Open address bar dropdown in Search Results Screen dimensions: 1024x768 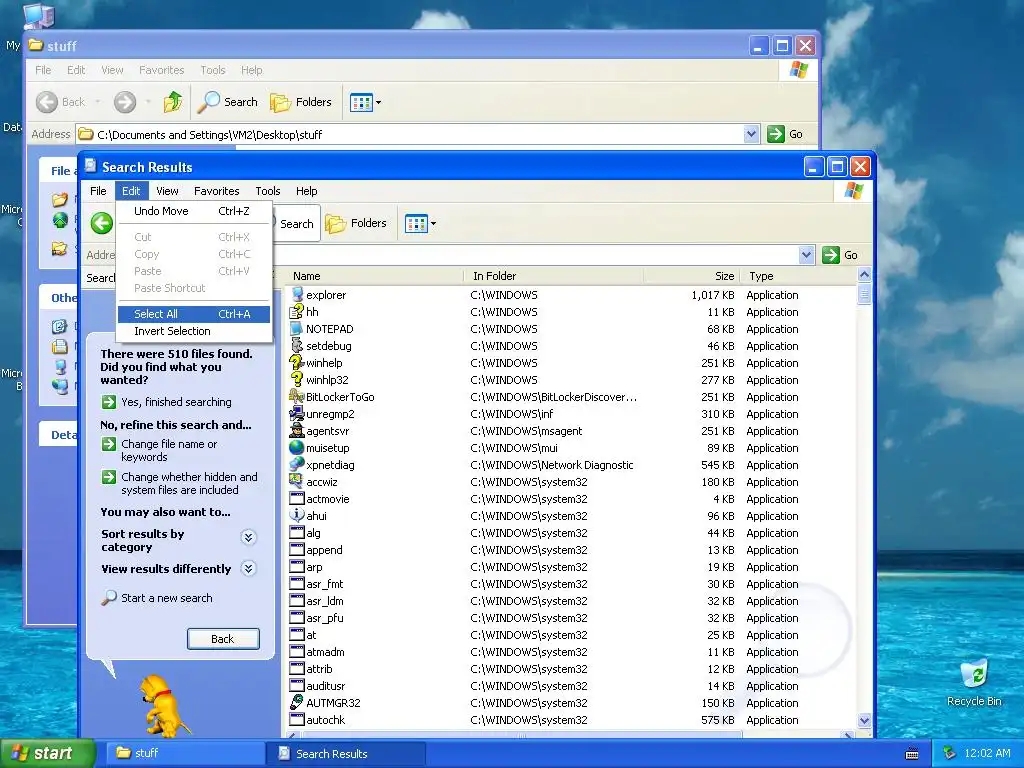point(807,255)
